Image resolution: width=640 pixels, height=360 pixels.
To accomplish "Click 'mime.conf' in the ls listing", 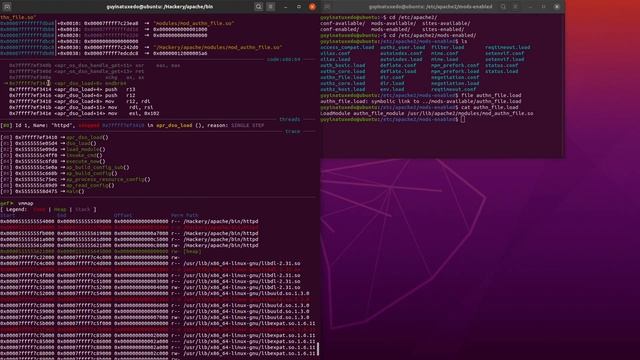I will pos(445,53).
